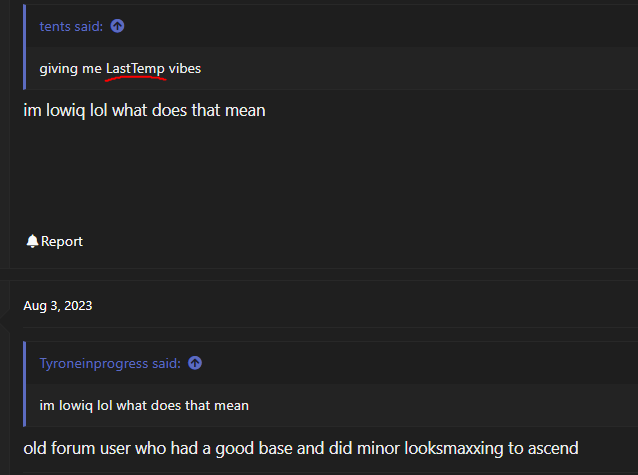Click the word "lowiq" in the first reply
Image resolution: width=638 pixels, height=475 pixels.
point(66,110)
